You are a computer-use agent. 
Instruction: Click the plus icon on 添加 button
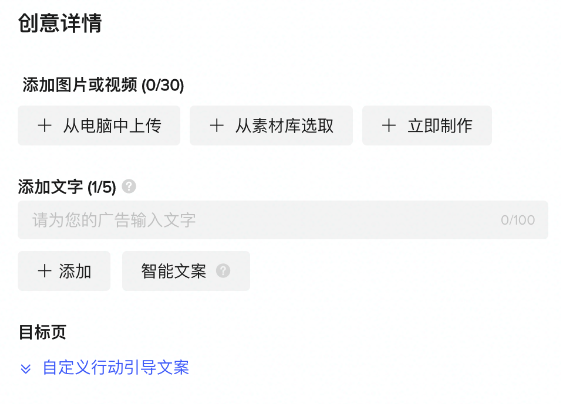coord(45,271)
